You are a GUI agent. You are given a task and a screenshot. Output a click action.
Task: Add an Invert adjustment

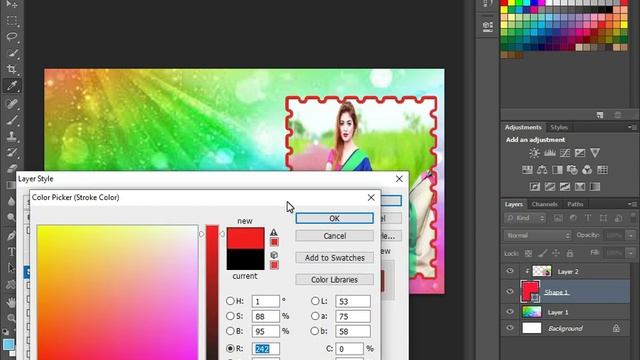(535, 187)
